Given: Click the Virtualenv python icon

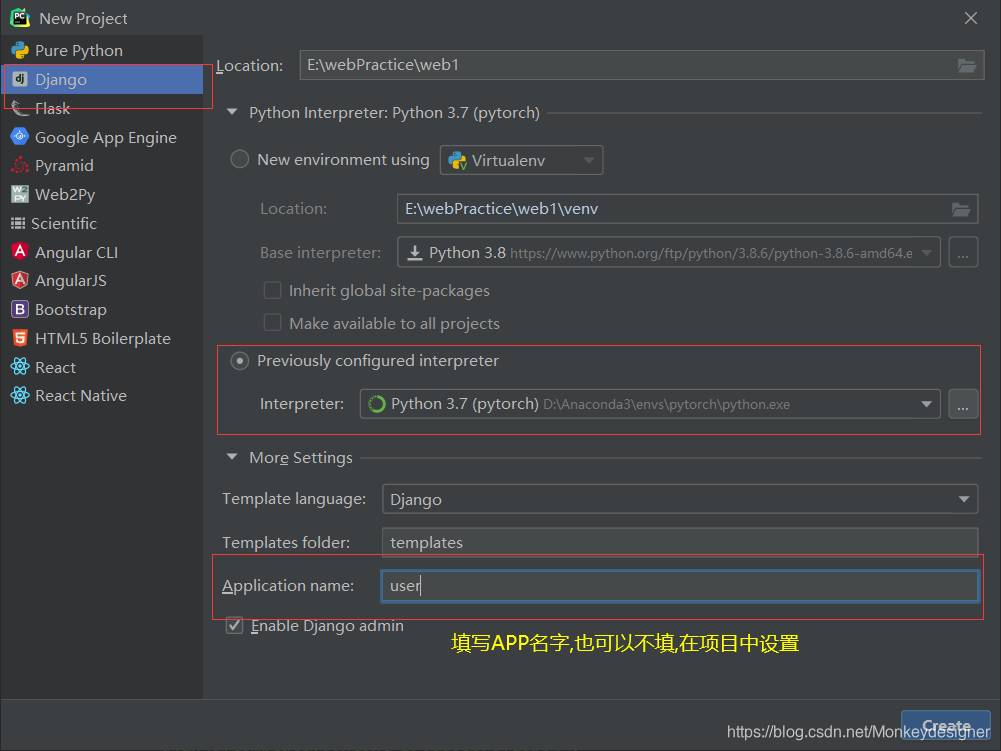Looking at the screenshot, I should pos(457,160).
